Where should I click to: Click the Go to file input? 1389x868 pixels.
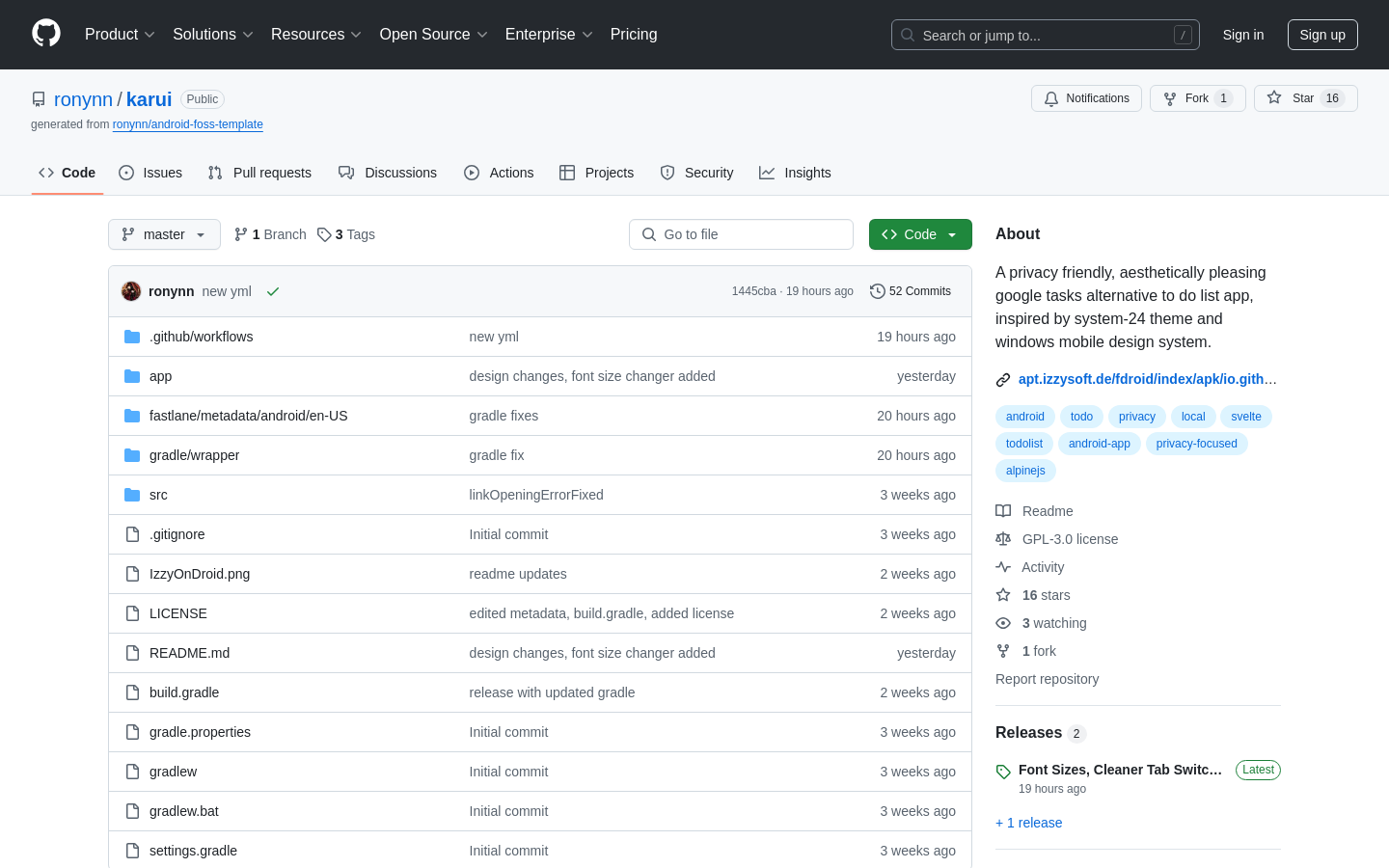[x=741, y=234]
